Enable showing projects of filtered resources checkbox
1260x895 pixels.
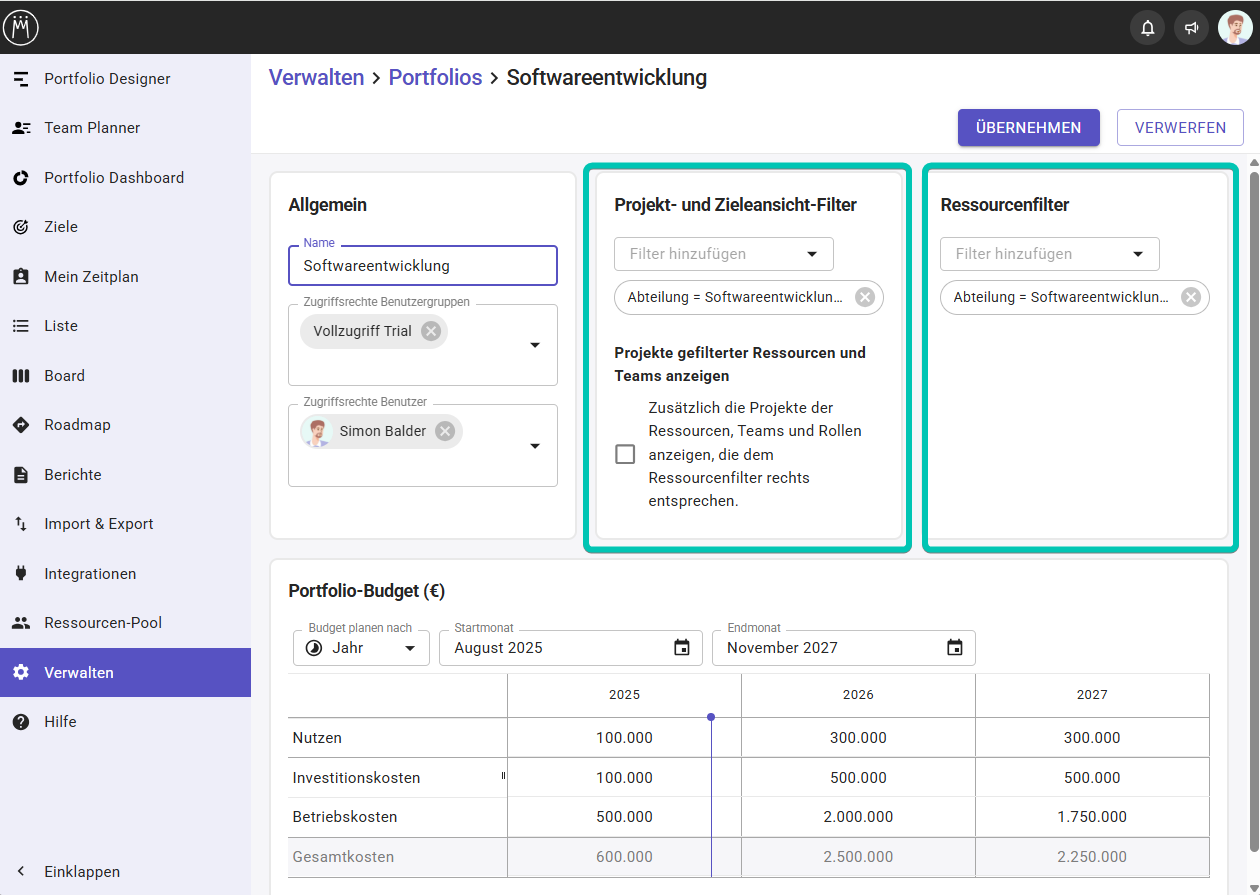(x=625, y=454)
